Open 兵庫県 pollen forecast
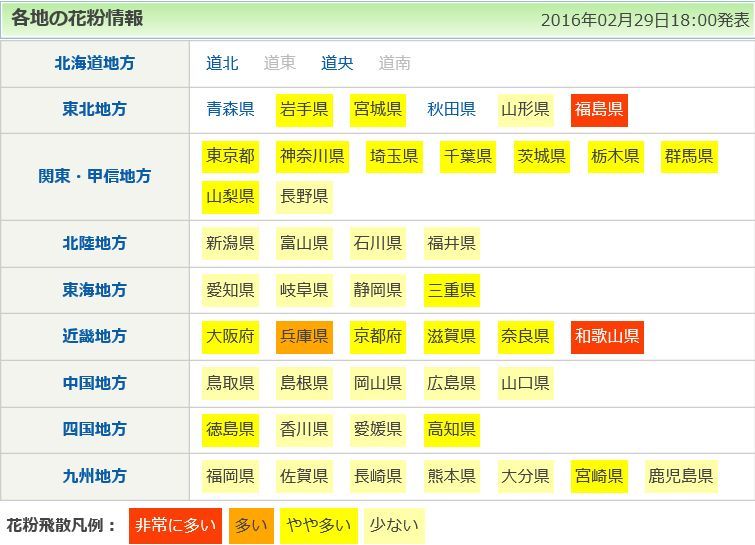 pos(304,337)
